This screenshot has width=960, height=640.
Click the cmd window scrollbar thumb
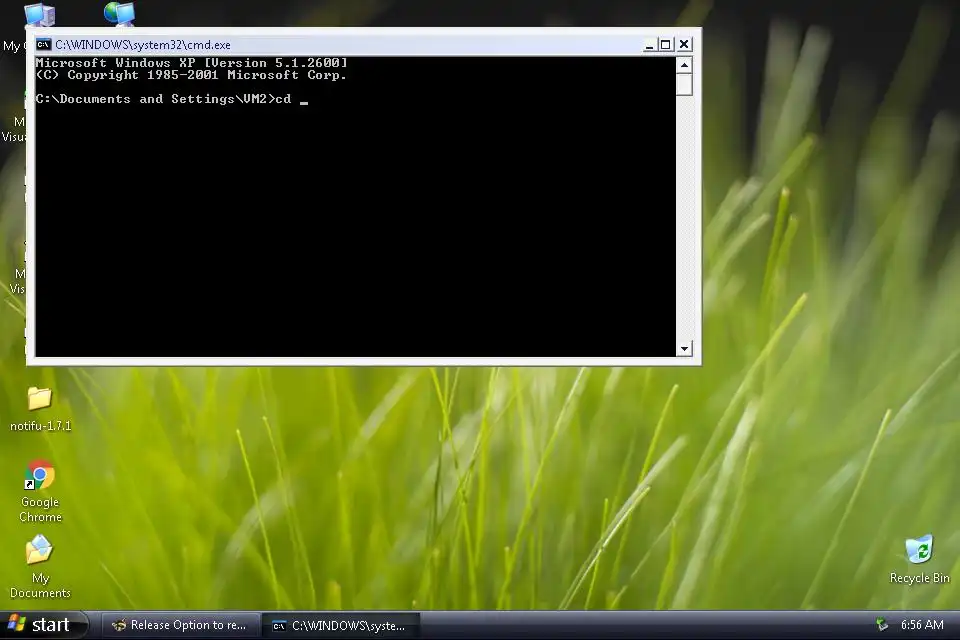684,85
